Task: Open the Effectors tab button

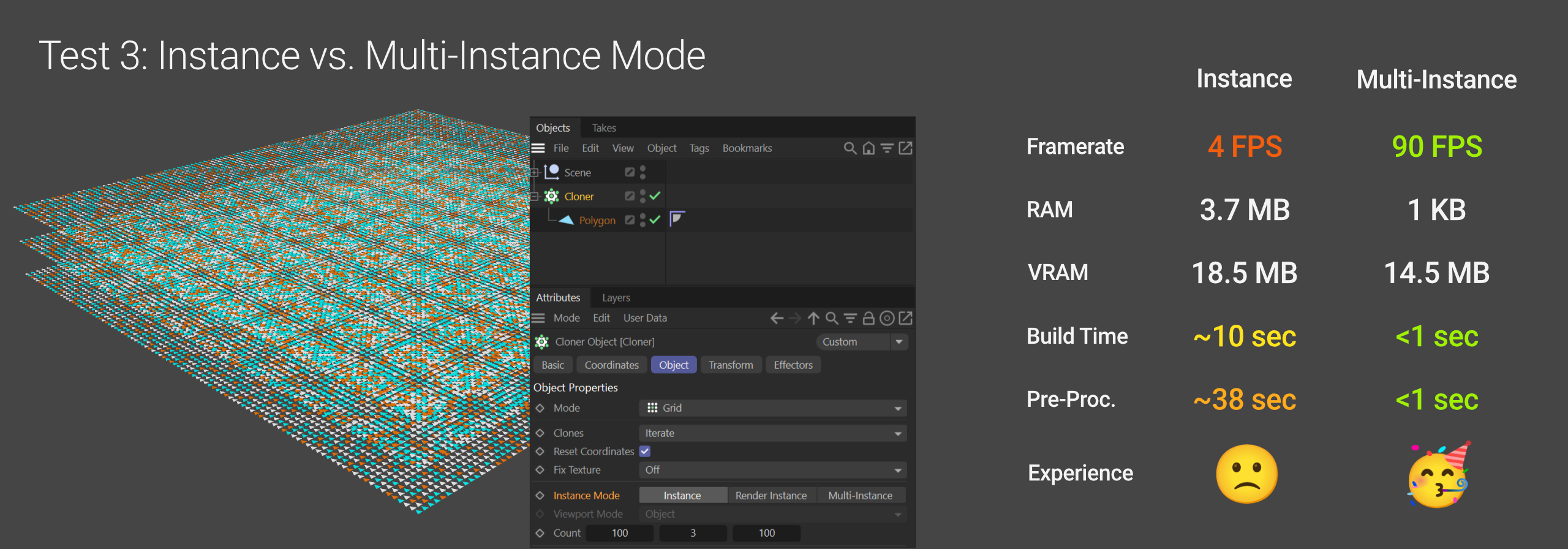Action: tap(793, 365)
